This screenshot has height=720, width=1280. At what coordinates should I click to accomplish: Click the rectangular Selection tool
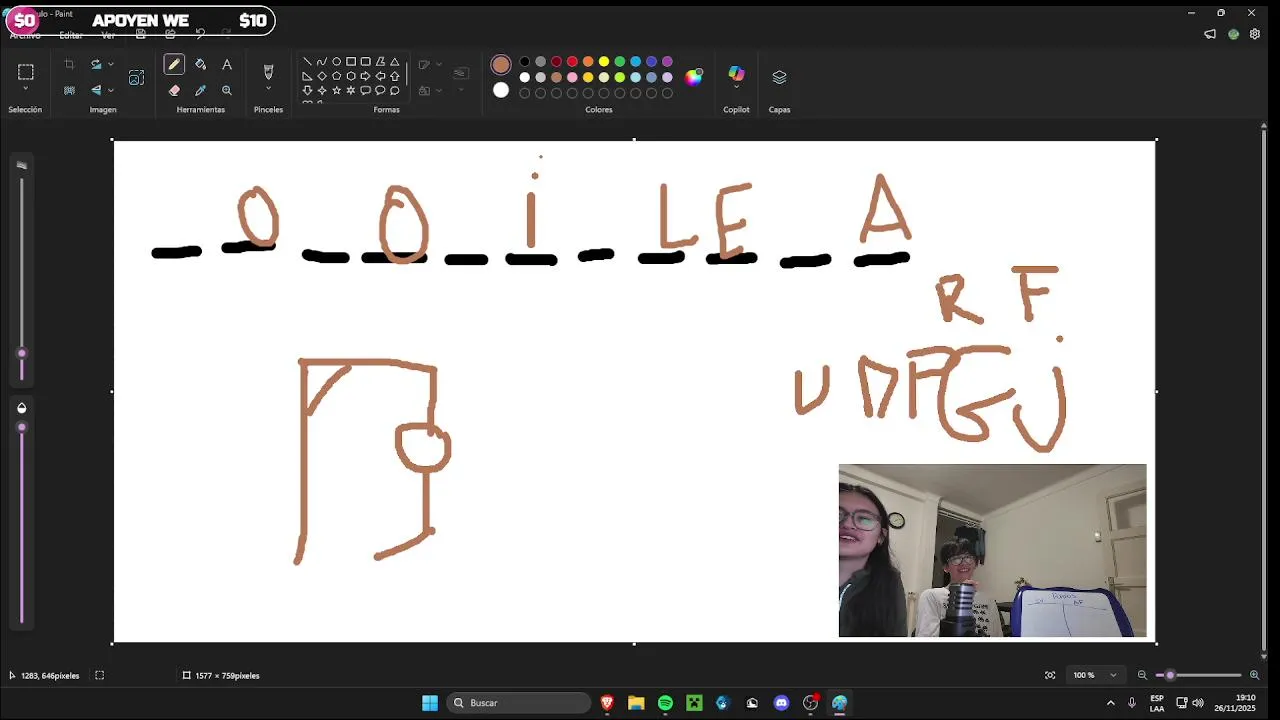coord(26,72)
